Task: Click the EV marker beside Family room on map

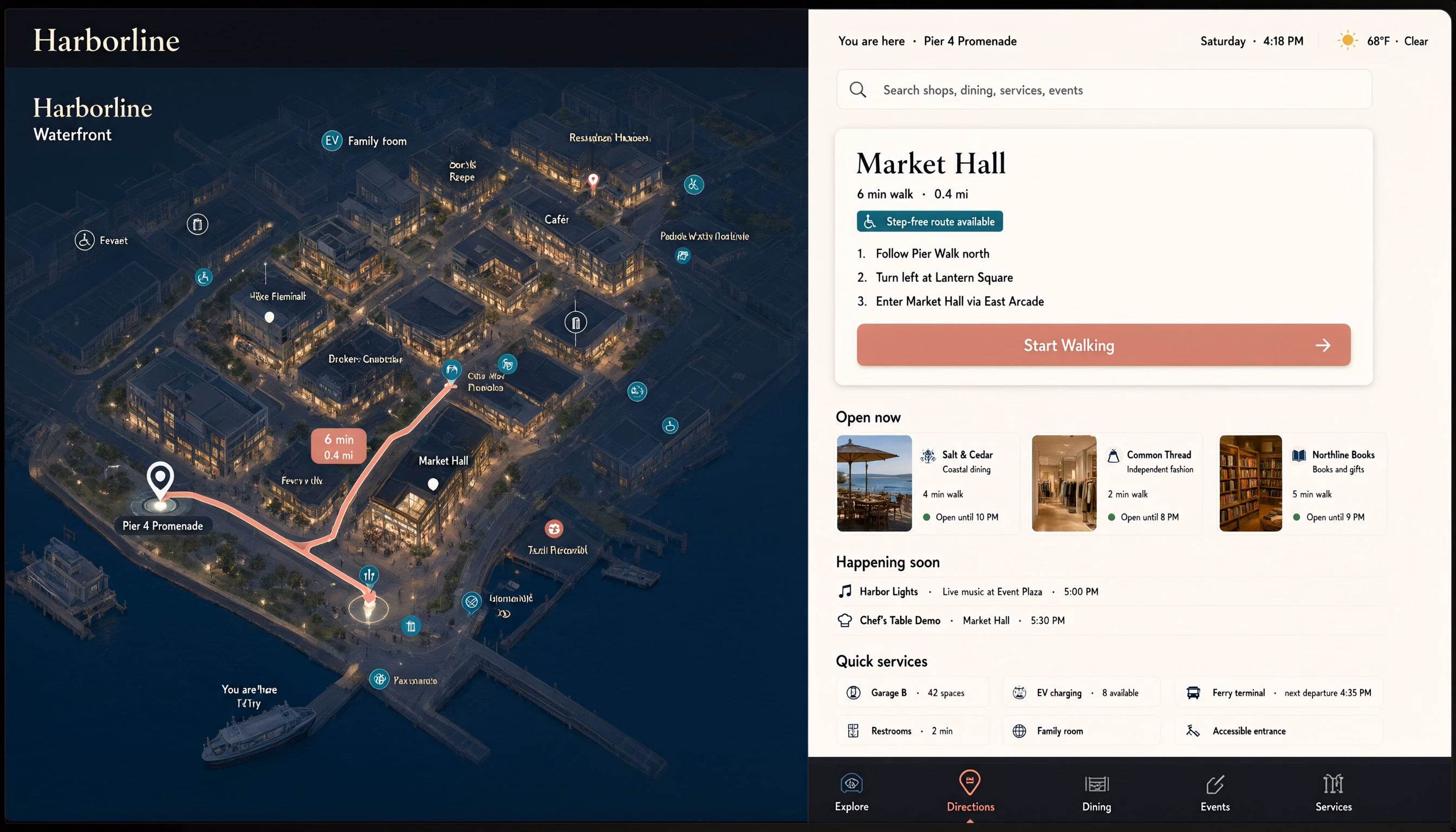Action: [332, 141]
